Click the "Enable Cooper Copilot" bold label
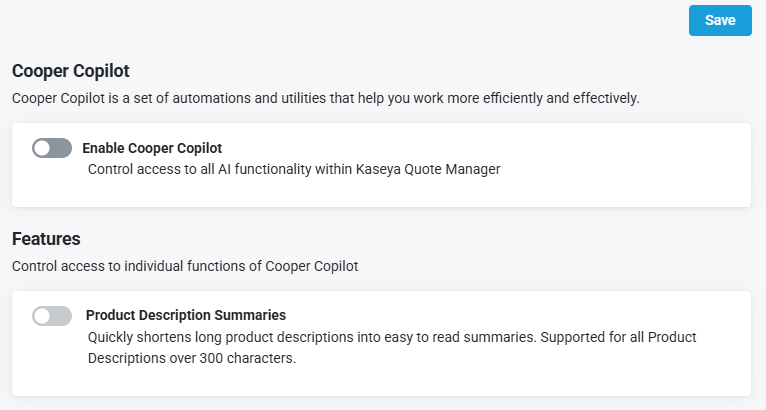Image resolution: width=766 pixels, height=410 pixels. pos(152,148)
